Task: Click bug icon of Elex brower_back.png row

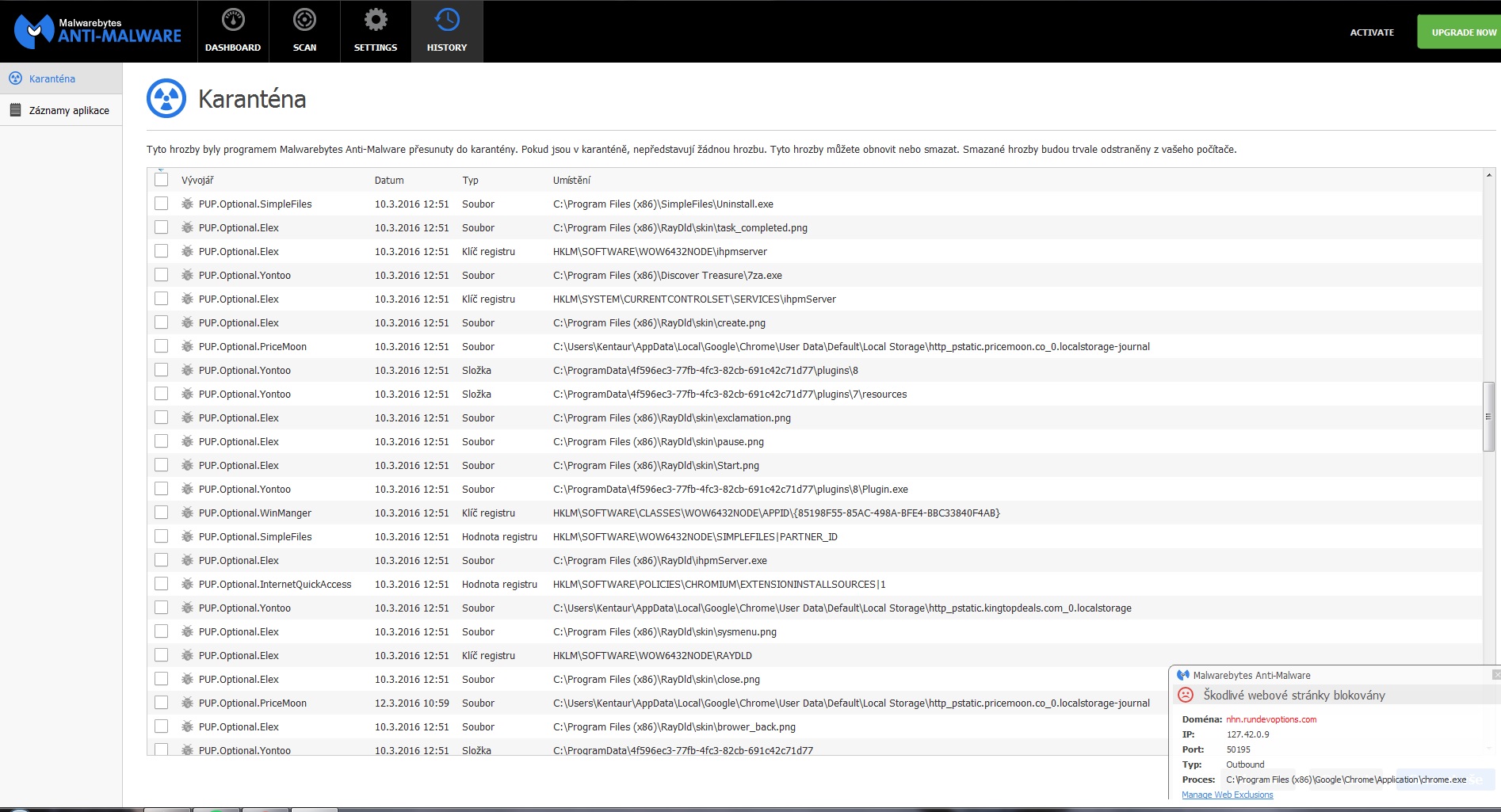Action: click(x=187, y=726)
